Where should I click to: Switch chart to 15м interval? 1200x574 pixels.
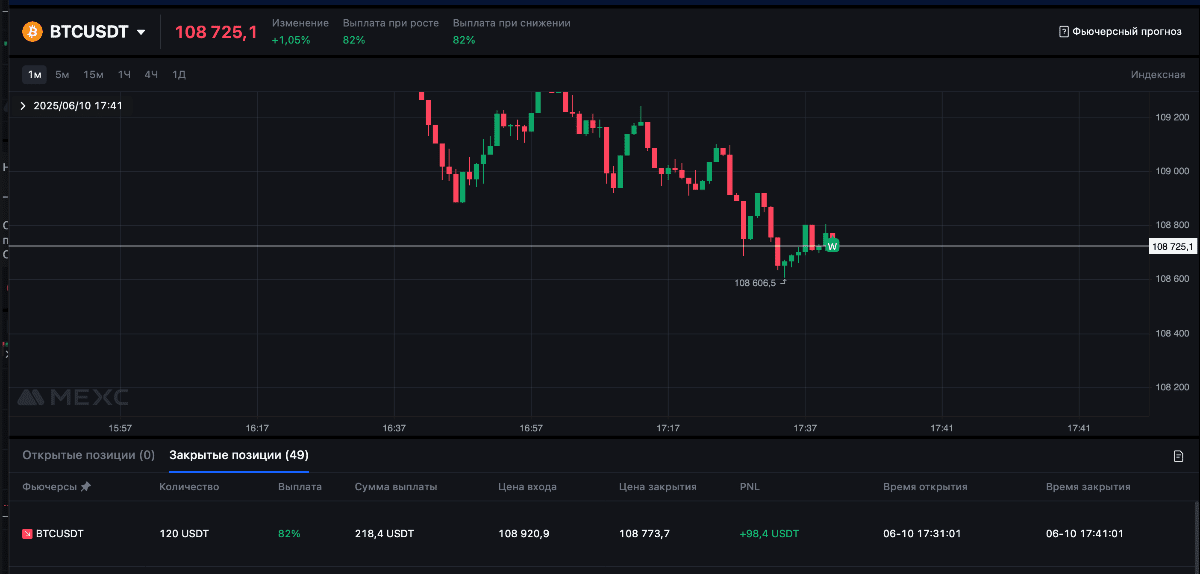tap(93, 74)
